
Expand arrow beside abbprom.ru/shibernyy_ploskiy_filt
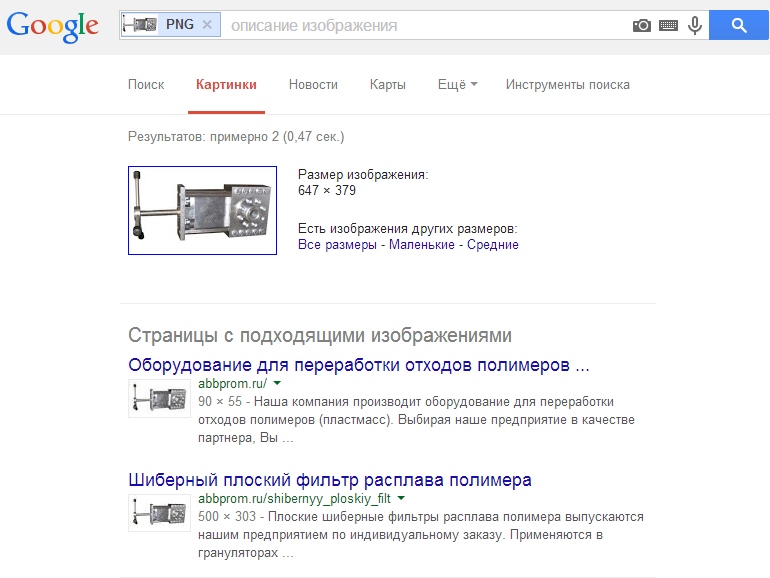pyautogui.click(x=401, y=498)
